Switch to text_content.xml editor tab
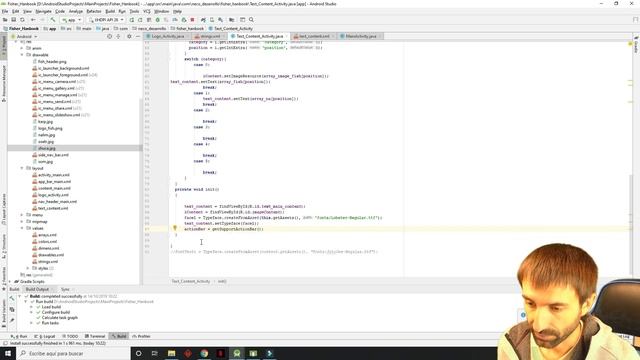Viewport: 640px width, 360px height. (313, 36)
